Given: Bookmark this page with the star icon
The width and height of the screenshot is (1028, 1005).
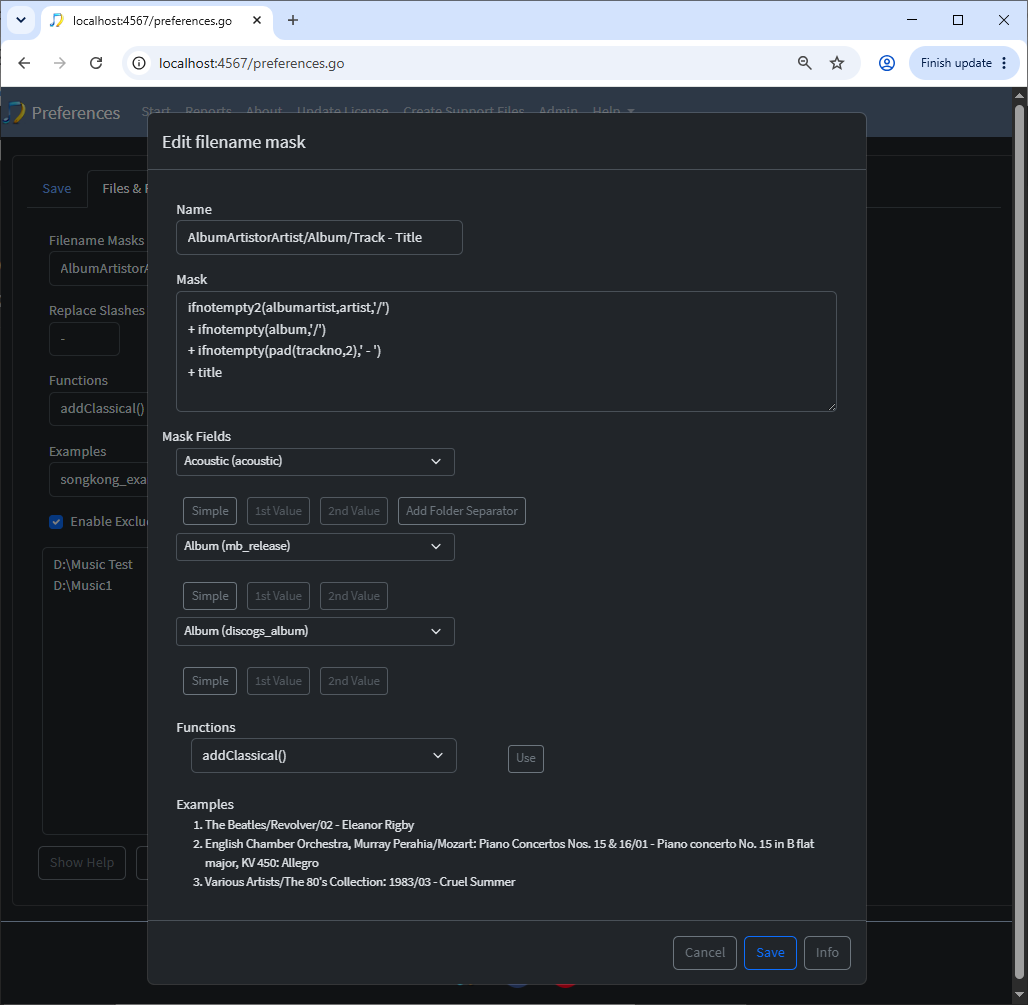Looking at the screenshot, I should point(837,63).
